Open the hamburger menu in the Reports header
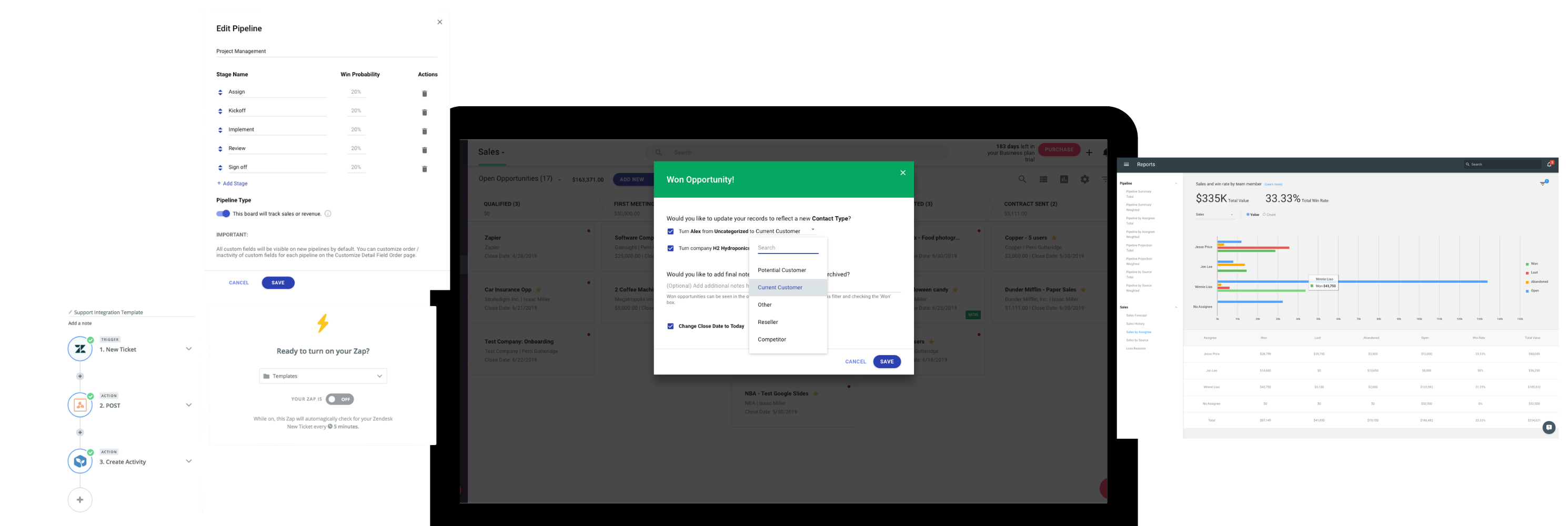Image resolution: width=1568 pixels, height=526 pixels. coord(1126,164)
